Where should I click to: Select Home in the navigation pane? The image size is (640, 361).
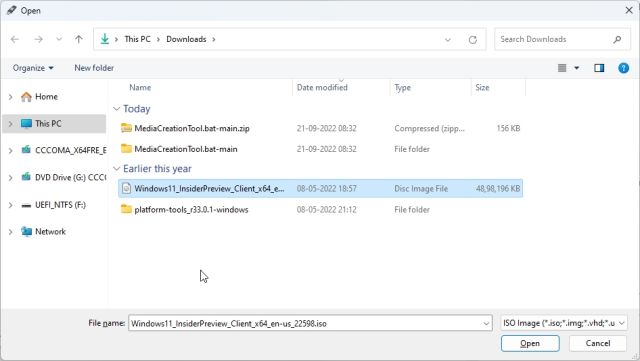pos(46,97)
